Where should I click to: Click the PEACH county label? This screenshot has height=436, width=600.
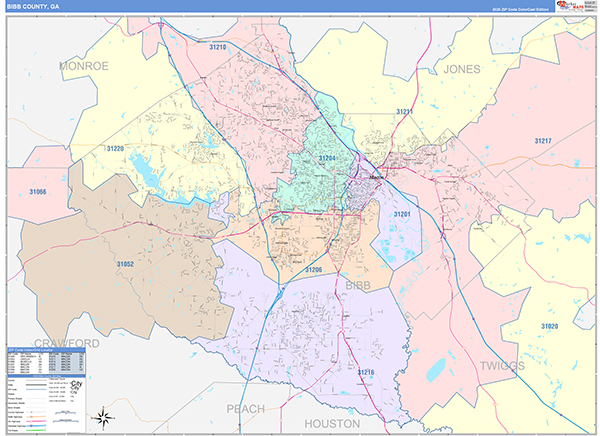click(245, 408)
